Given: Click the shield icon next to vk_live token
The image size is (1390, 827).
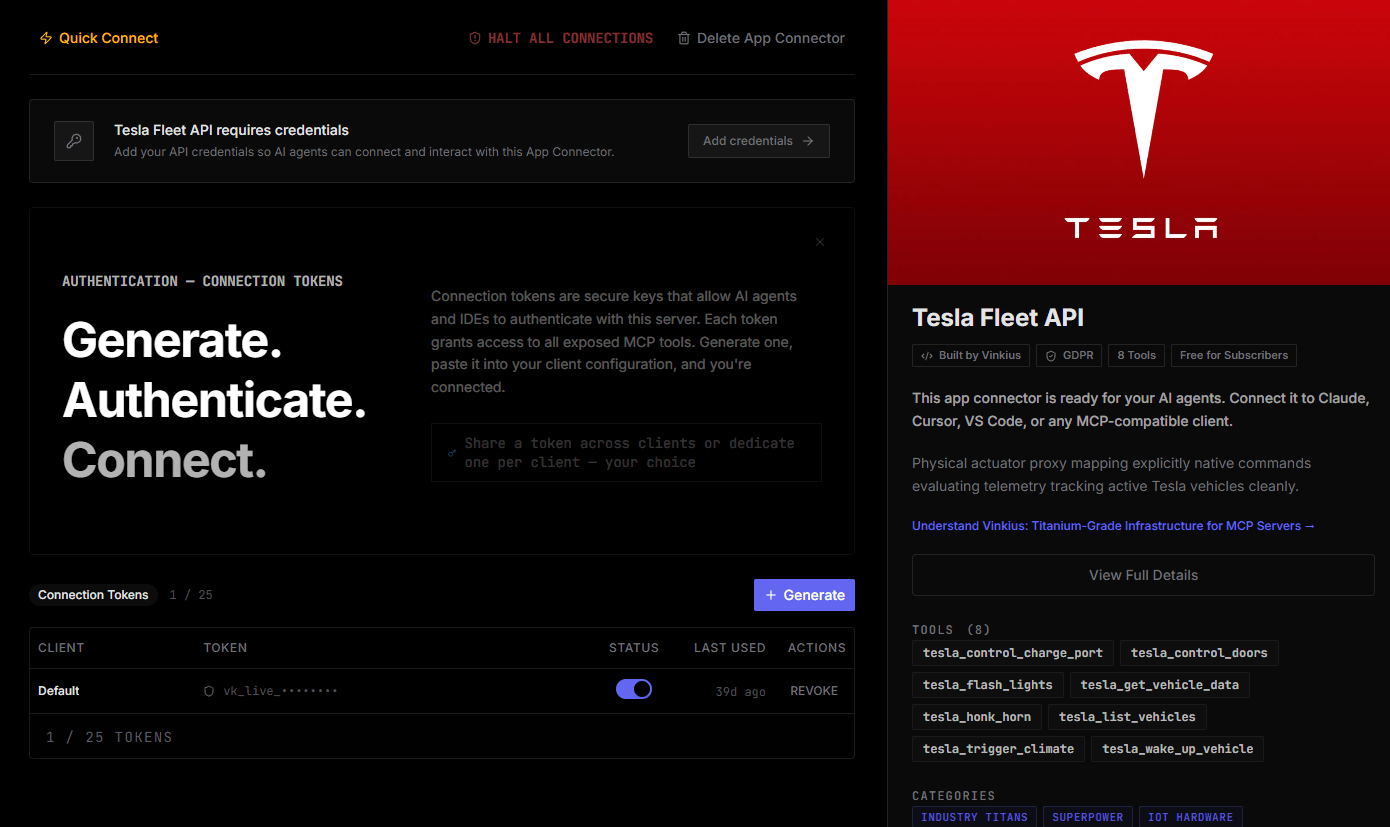Looking at the screenshot, I should pyautogui.click(x=209, y=691).
